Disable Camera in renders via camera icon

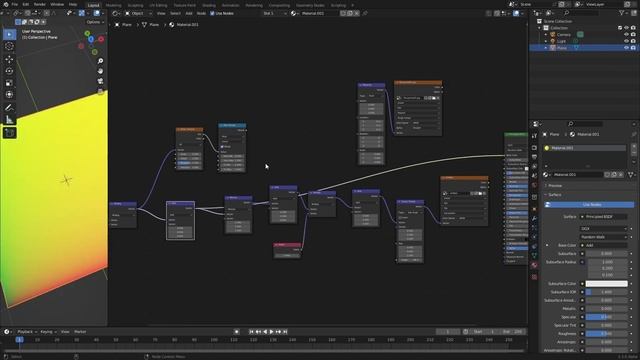(633, 35)
